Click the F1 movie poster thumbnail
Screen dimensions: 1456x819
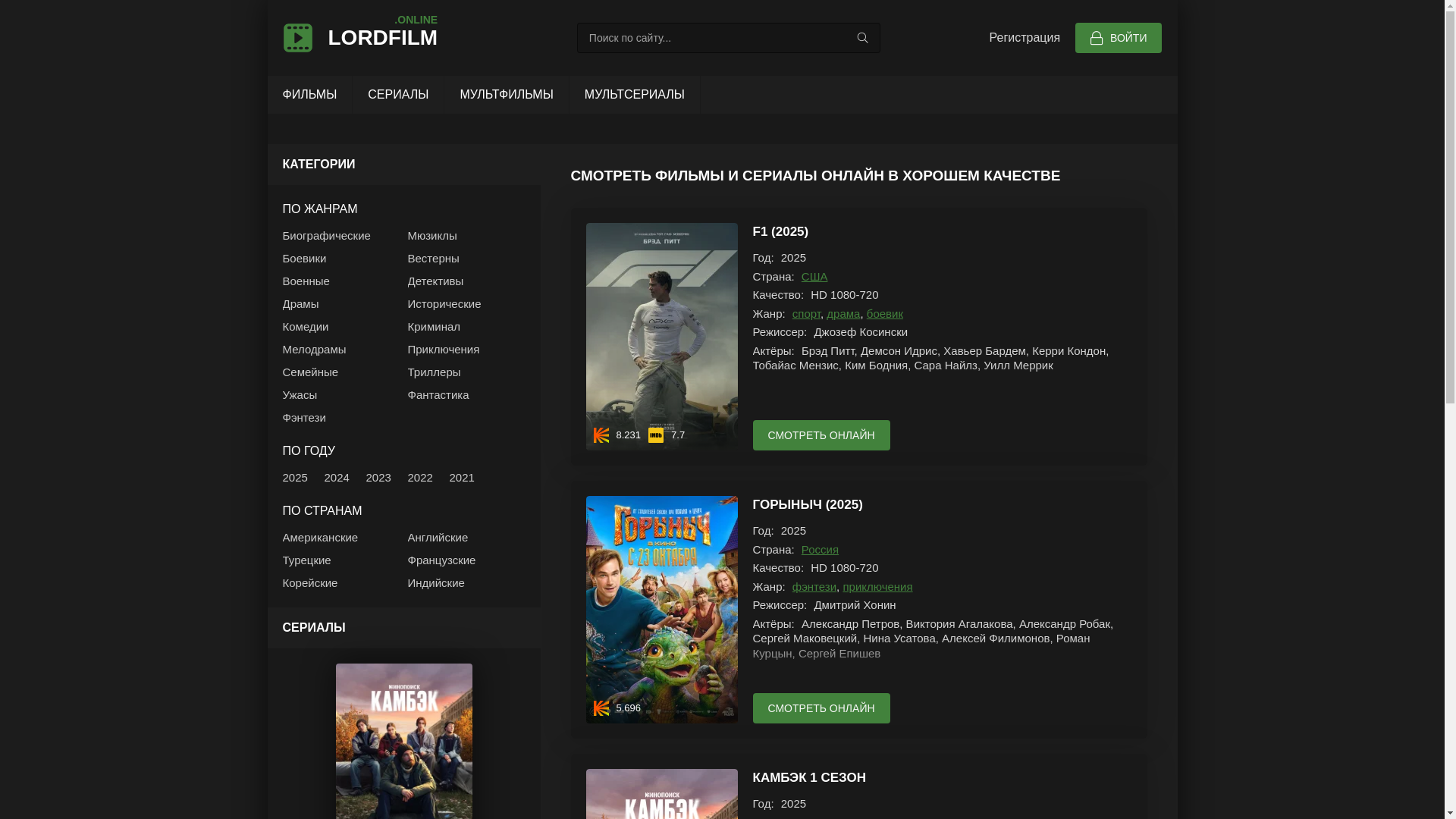pos(661,337)
